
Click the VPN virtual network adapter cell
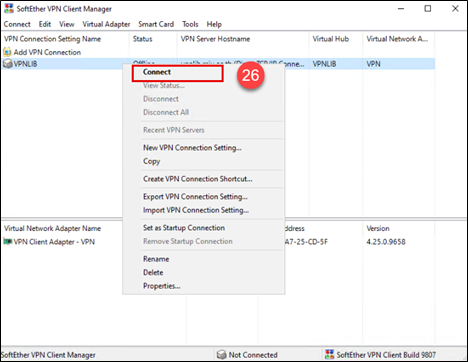[x=373, y=64]
